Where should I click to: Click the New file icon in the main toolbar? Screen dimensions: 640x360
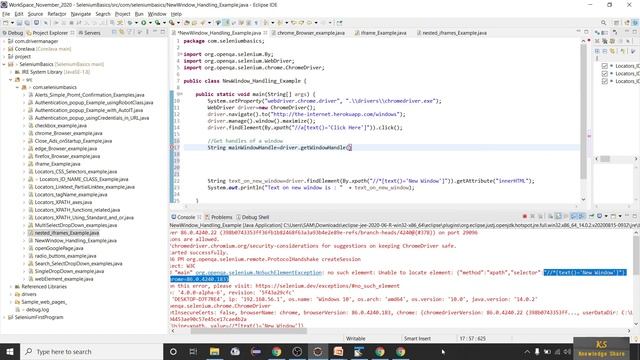pyautogui.click(x=6, y=23)
